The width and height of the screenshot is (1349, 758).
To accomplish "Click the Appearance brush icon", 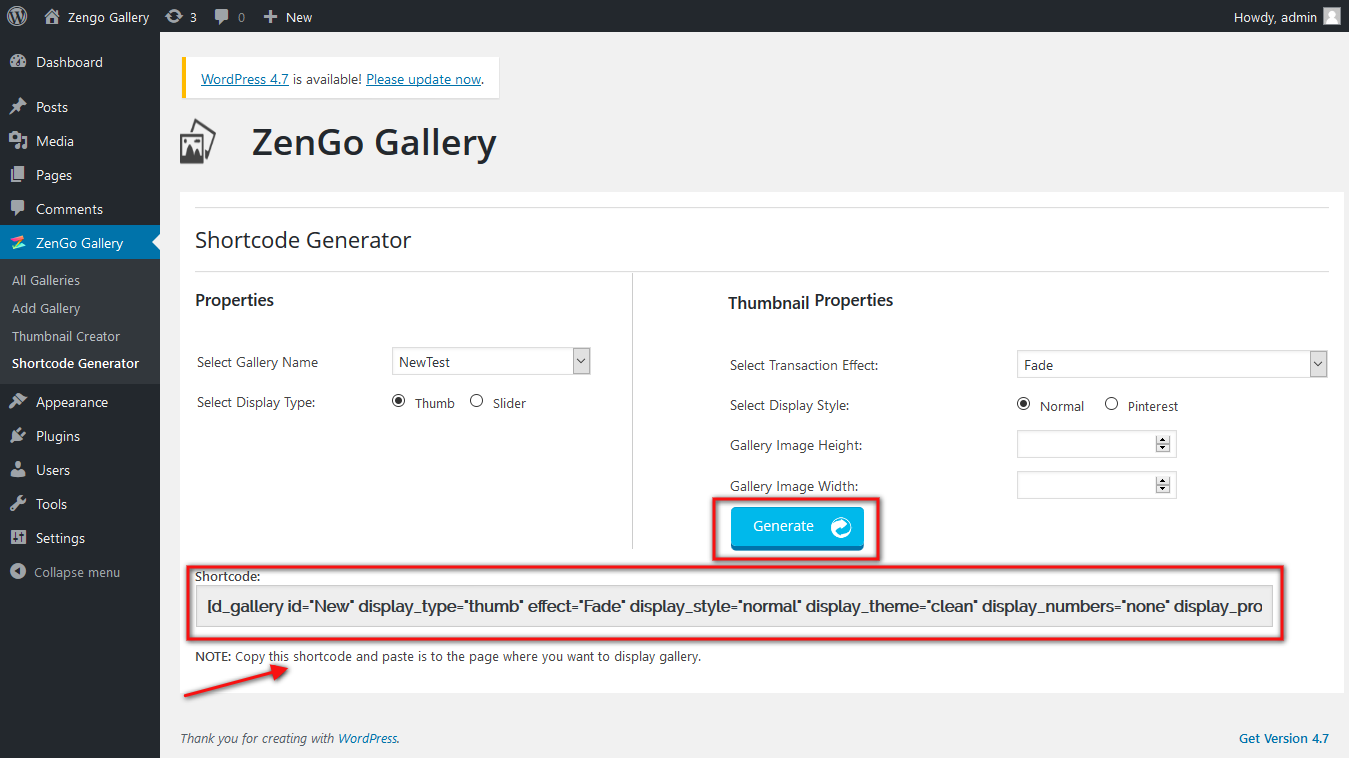I will click(x=18, y=402).
